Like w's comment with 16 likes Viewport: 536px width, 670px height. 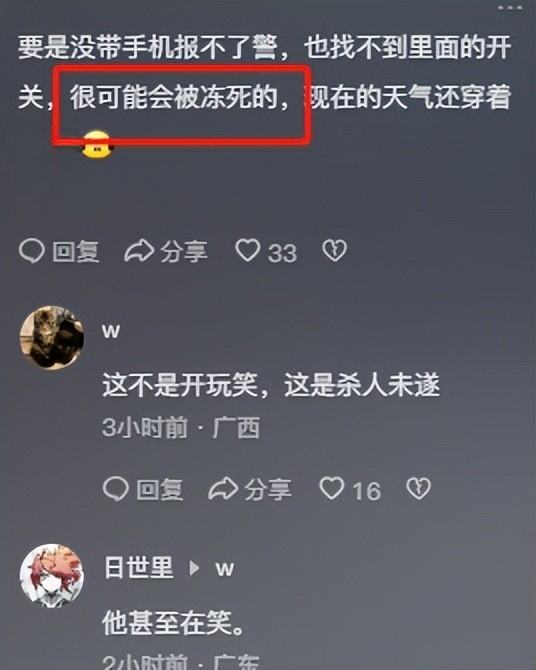click(x=332, y=488)
